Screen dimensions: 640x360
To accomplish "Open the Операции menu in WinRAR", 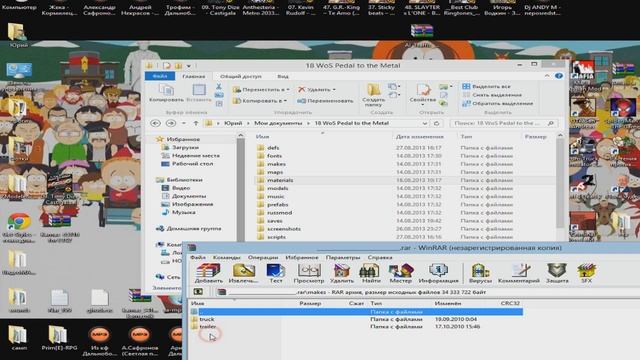I will (x=263, y=257).
